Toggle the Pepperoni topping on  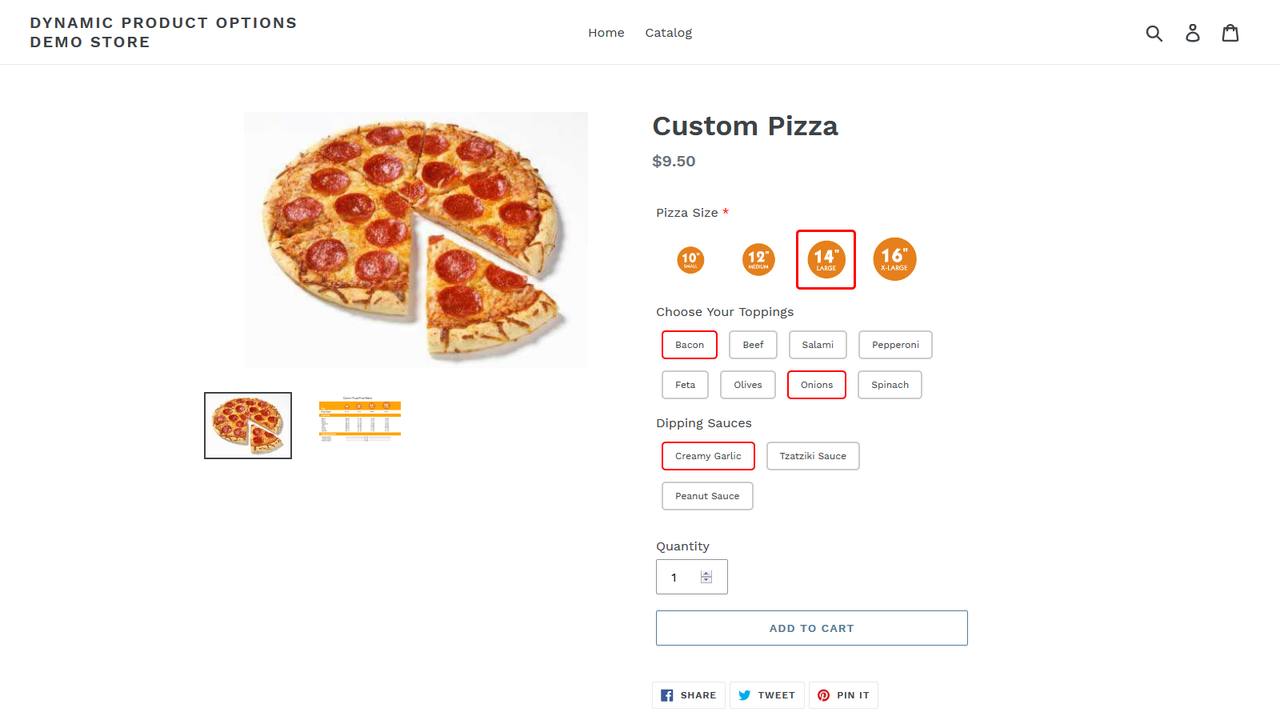click(x=894, y=344)
